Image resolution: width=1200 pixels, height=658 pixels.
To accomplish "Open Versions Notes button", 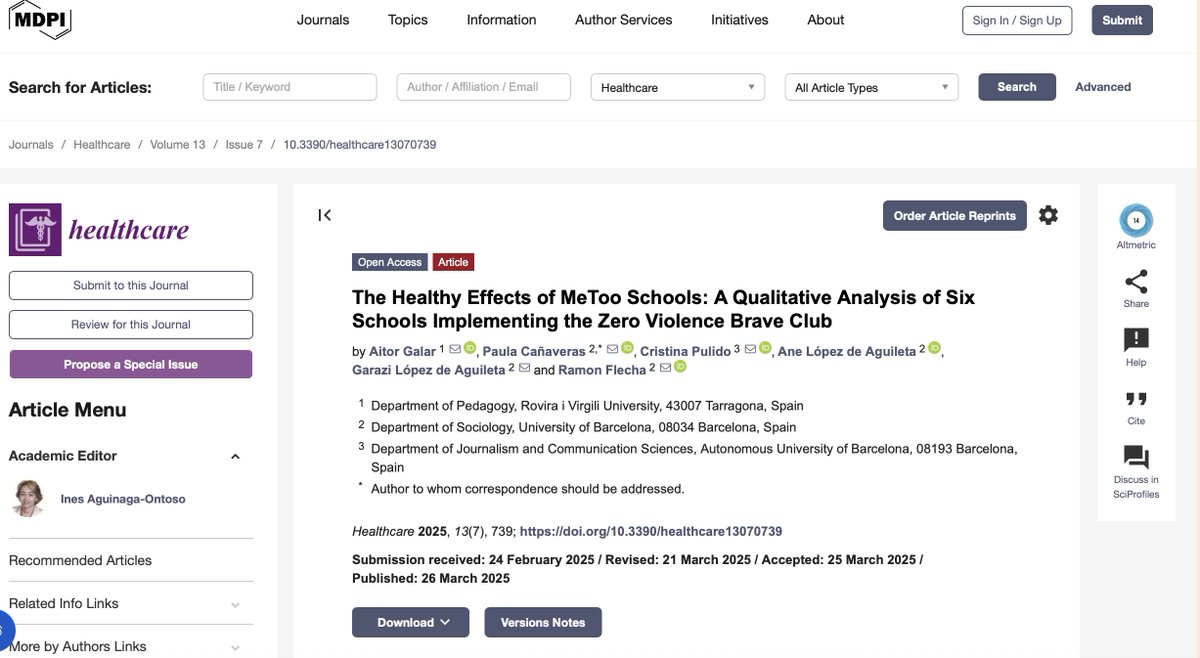I will coord(543,622).
